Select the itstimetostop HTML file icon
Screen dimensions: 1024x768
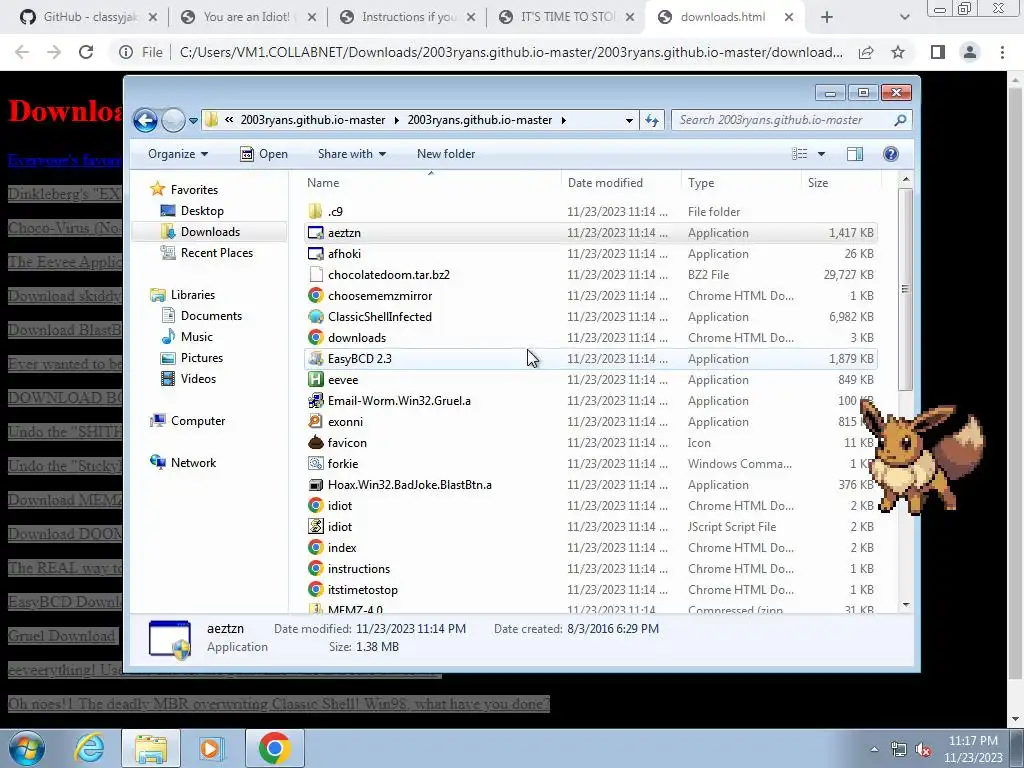[315, 590]
